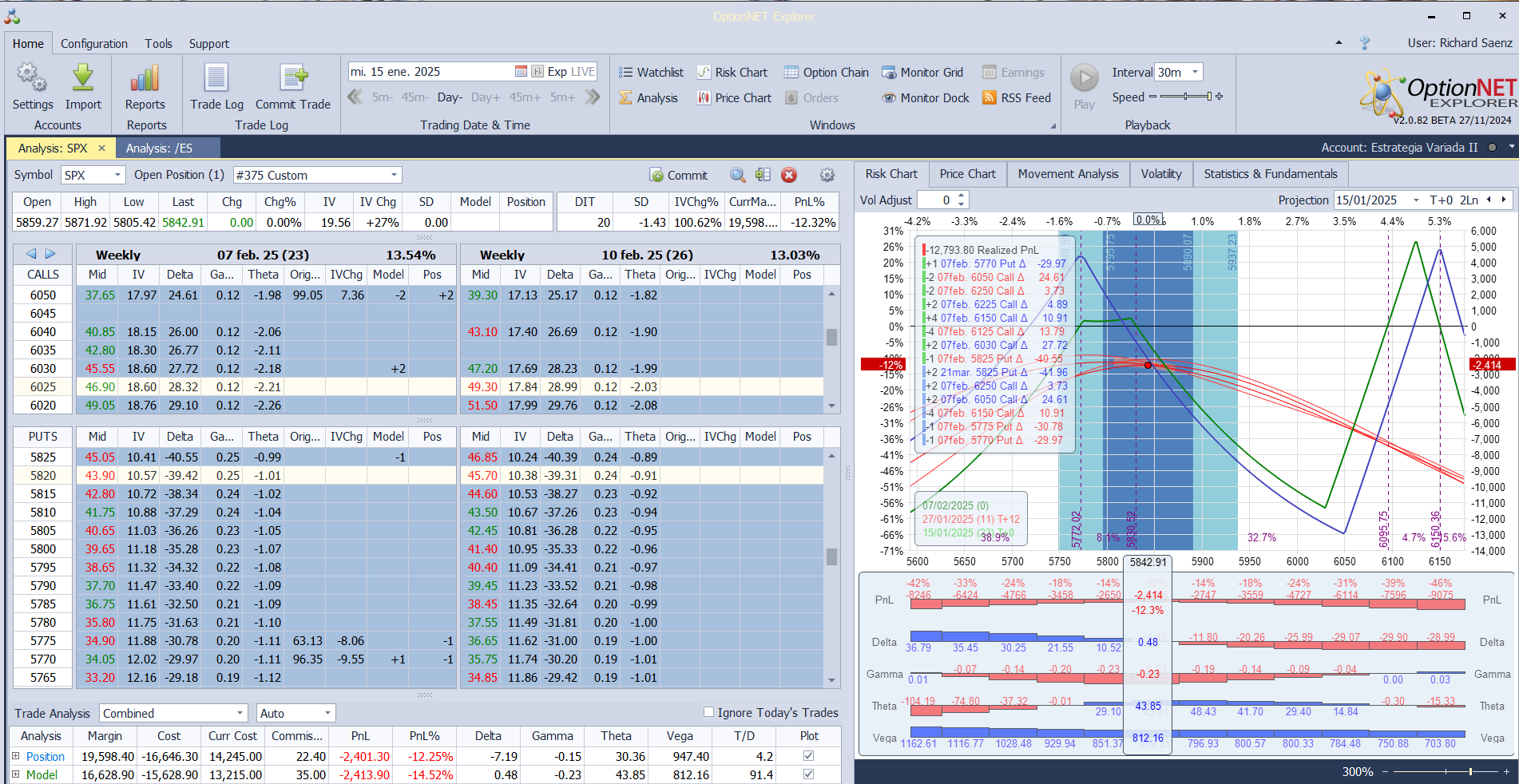Open the Option Chain window
This screenshot has width=1519, height=784.
click(x=826, y=73)
